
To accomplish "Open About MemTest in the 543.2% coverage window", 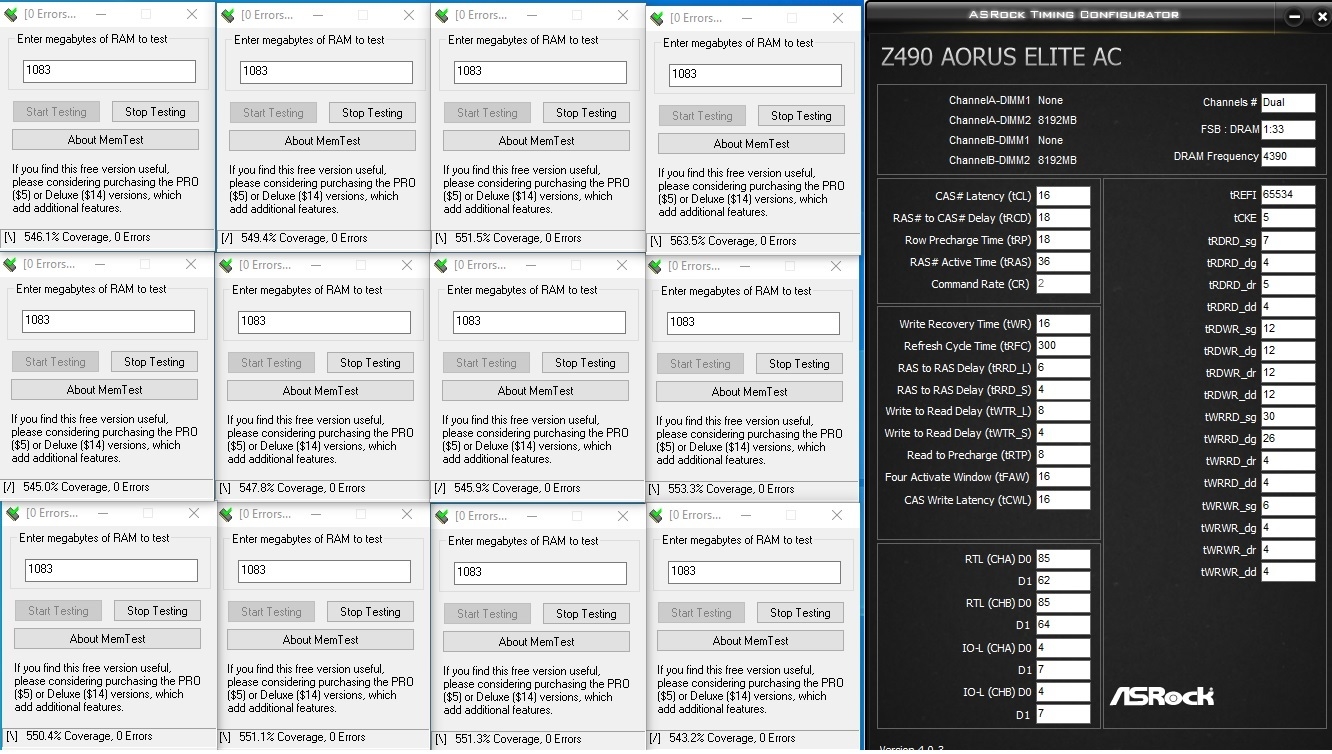I will (750, 641).
